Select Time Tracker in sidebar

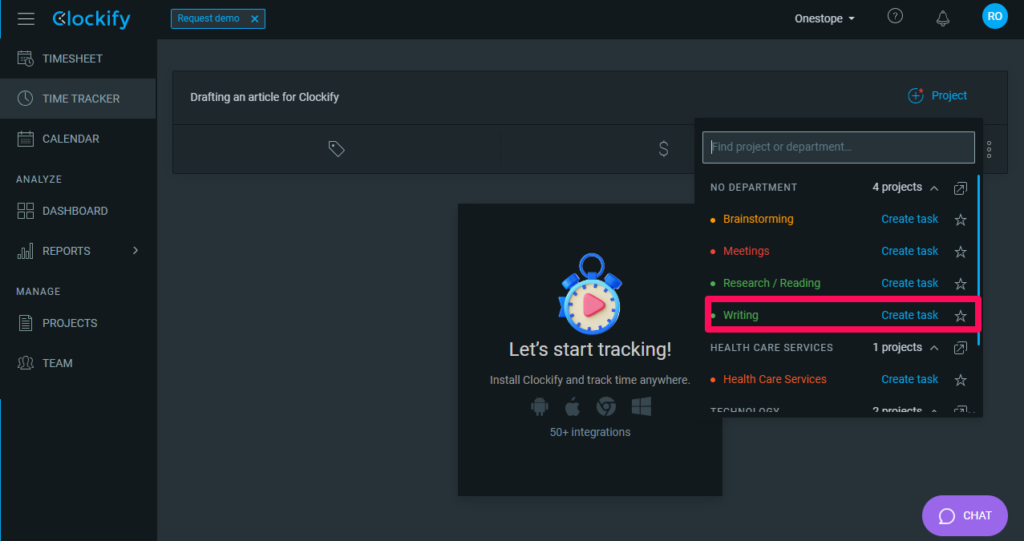(x=78, y=99)
